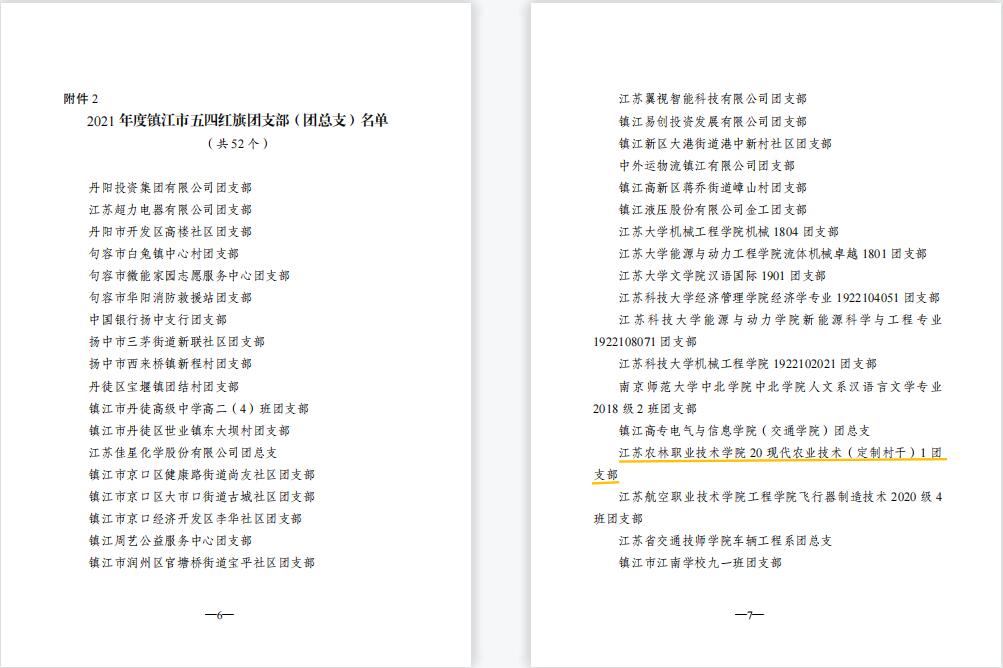The image size is (1003, 668).
Task: Click '镇江市丹徒高级中学高二(4)班团支部' line
Action: pos(198,408)
